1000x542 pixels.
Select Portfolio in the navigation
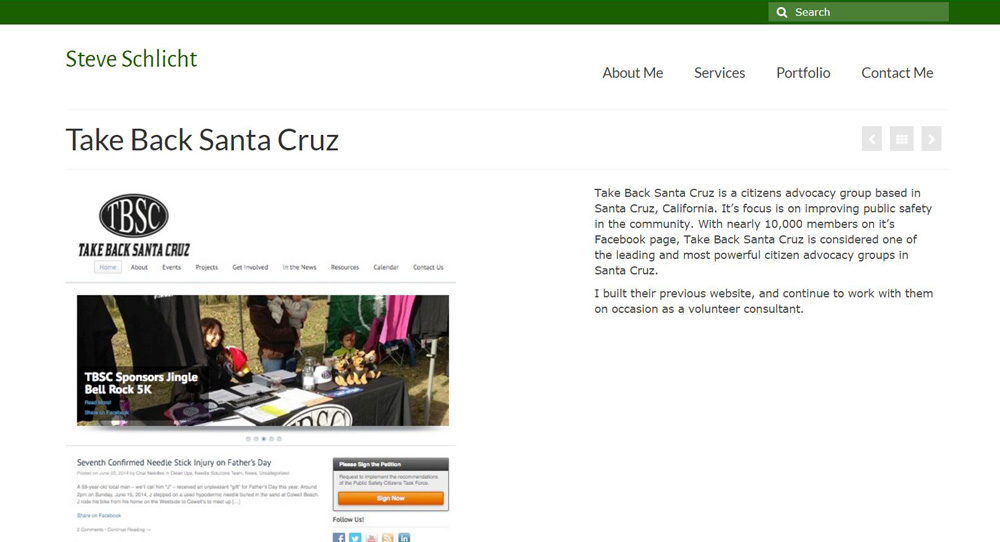tap(803, 73)
